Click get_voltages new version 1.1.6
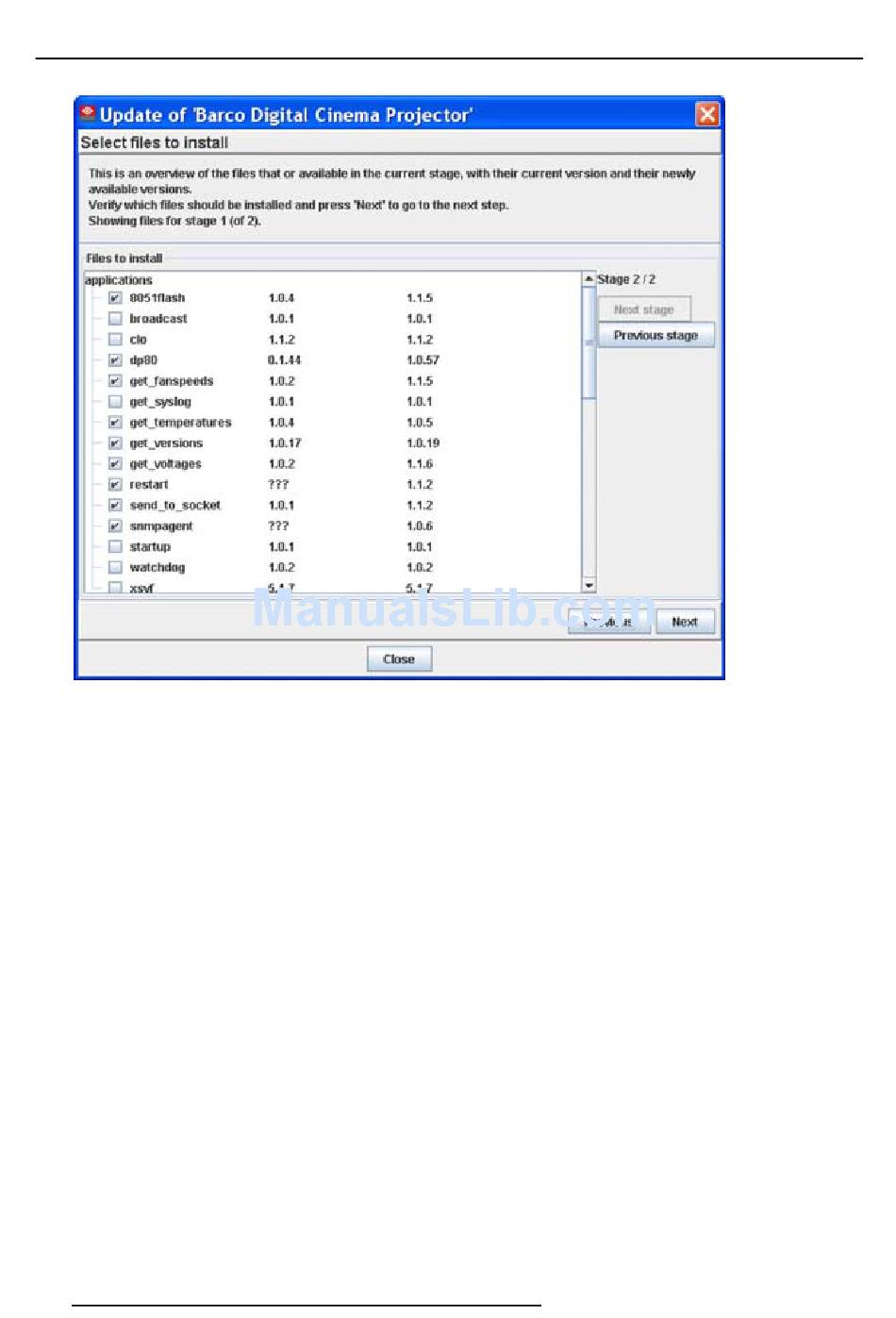Viewport: 896px width, 1318px height. pos(420,464)
